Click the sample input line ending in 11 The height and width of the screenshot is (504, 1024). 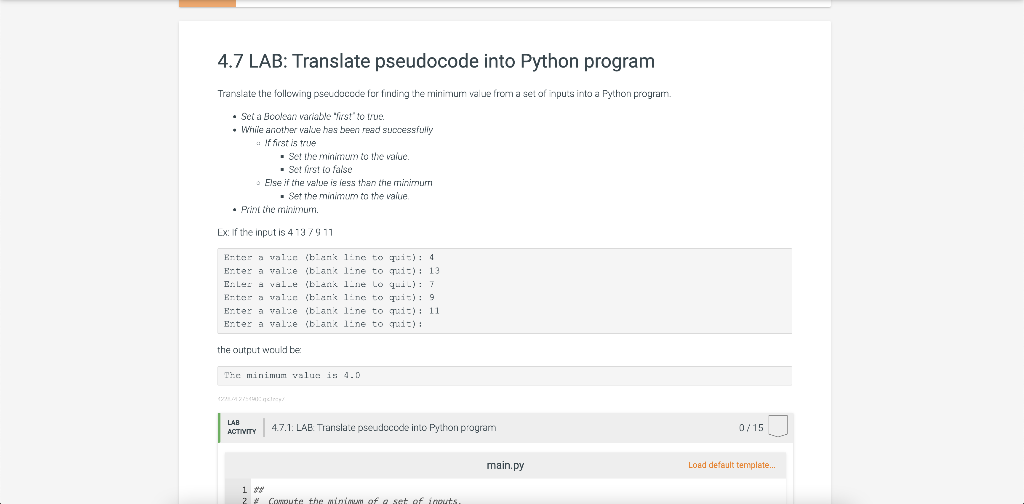tap(332, 310)
